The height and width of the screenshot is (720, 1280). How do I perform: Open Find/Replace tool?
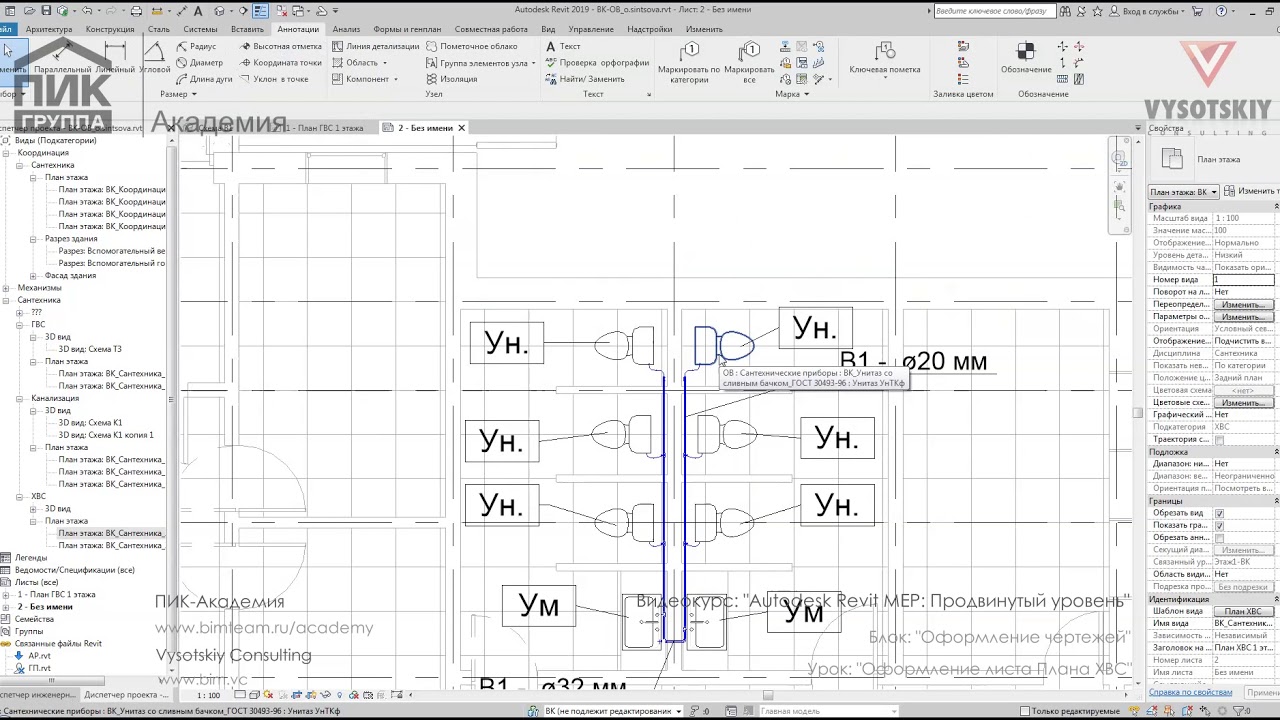585,79
